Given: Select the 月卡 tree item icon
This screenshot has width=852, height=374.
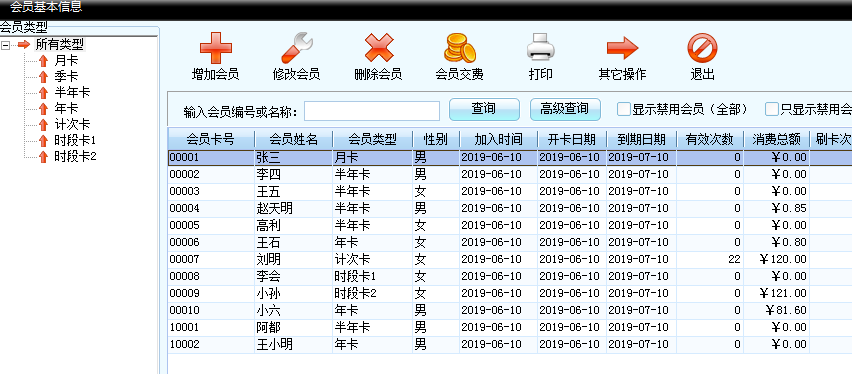Looking at the screenshot, I should point(44,60).
